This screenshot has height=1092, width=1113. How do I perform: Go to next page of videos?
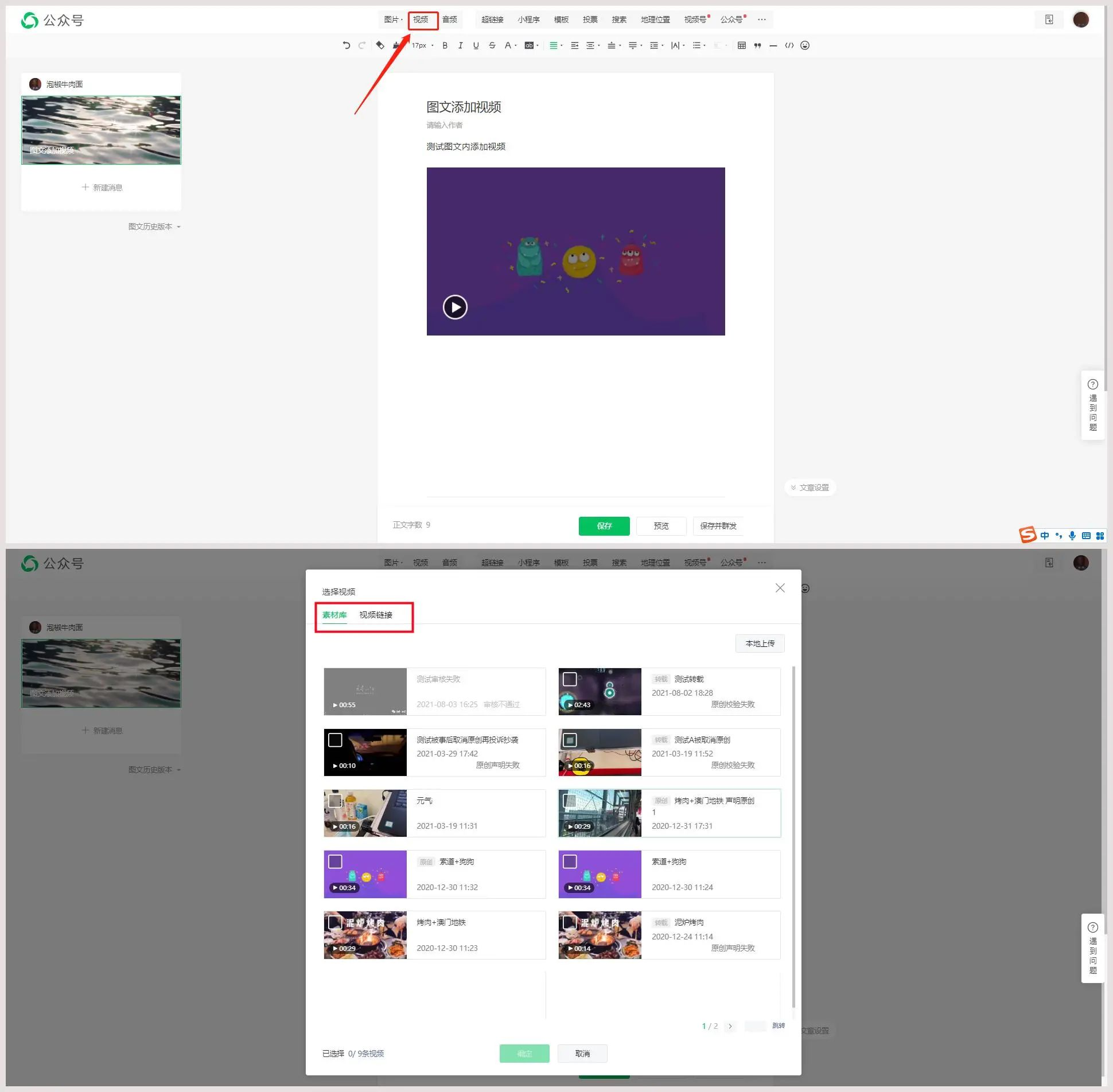click(730, 1026)
